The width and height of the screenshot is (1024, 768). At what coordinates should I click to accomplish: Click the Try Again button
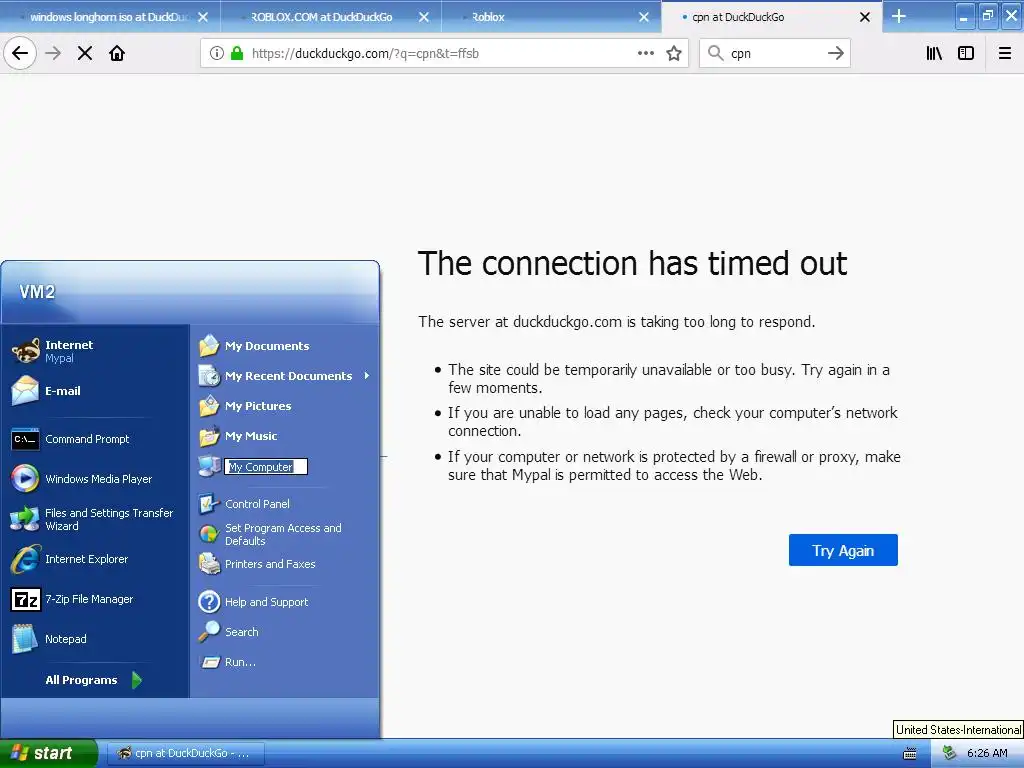click(x=843, y=551)
